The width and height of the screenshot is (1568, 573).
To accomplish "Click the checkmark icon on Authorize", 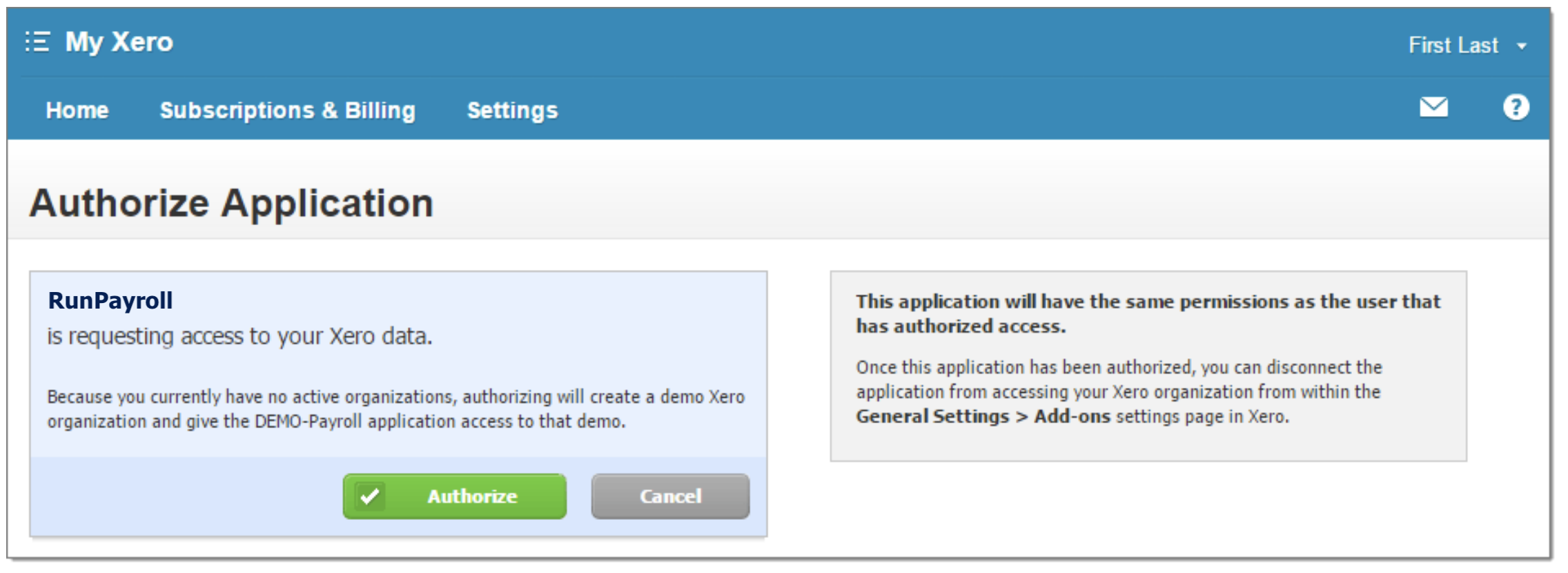I will (370, 496).
